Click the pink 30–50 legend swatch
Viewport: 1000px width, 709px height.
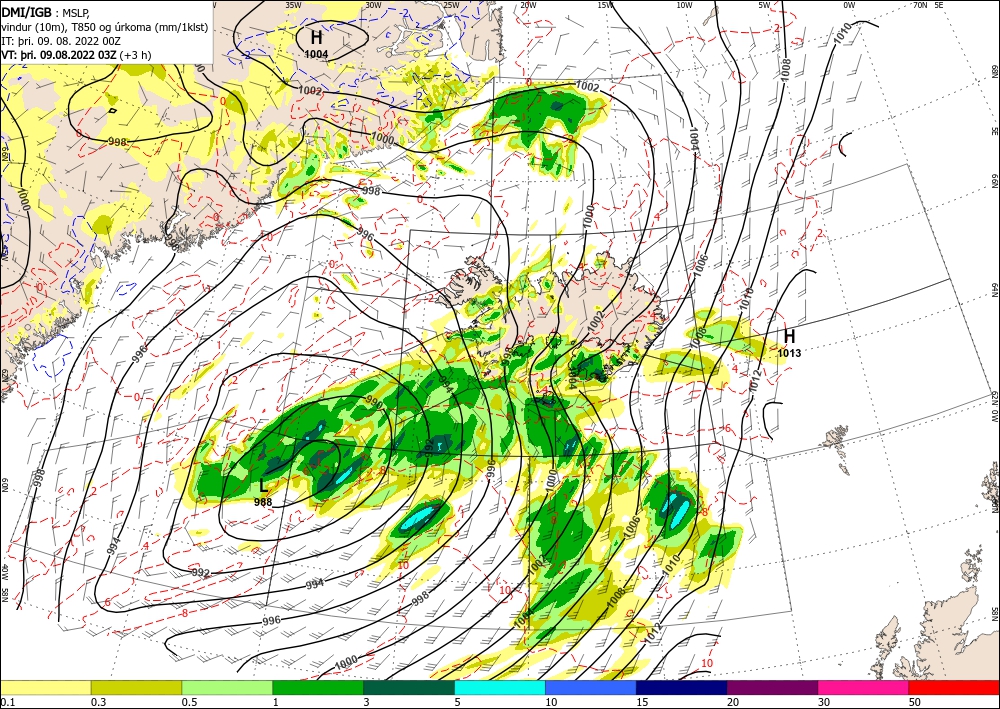click(864, 687)
